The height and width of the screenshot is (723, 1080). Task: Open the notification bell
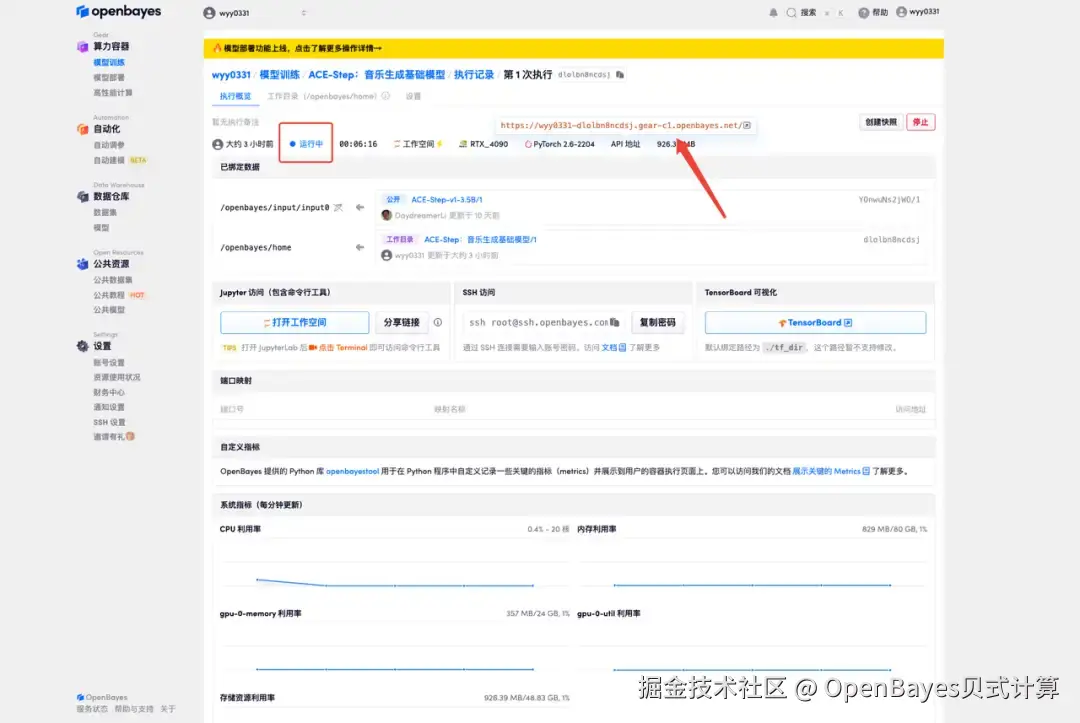pyautogui.click(x=773, y=12)
